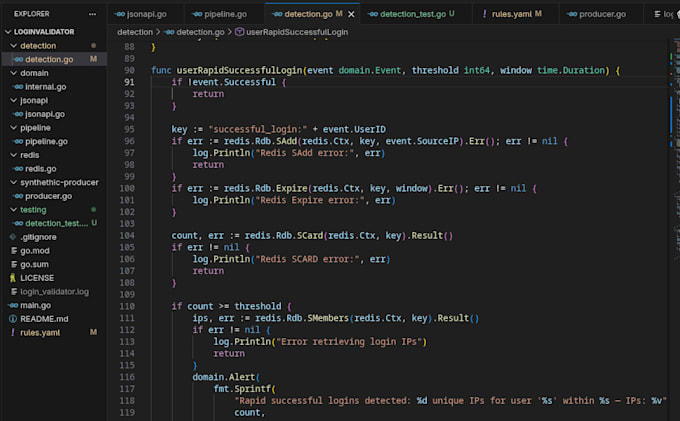
Task: Click the detection.go breadcrumb segment
Action: 200,32
